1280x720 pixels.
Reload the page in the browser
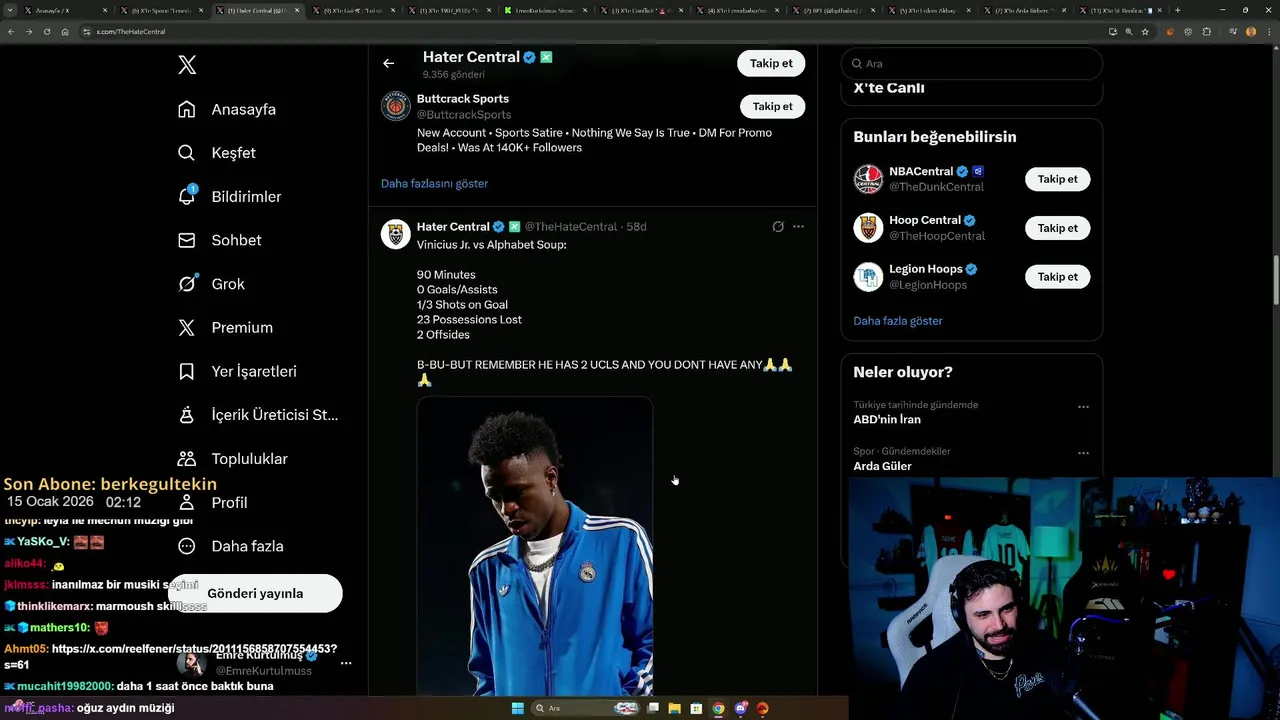tap(47, 31)
